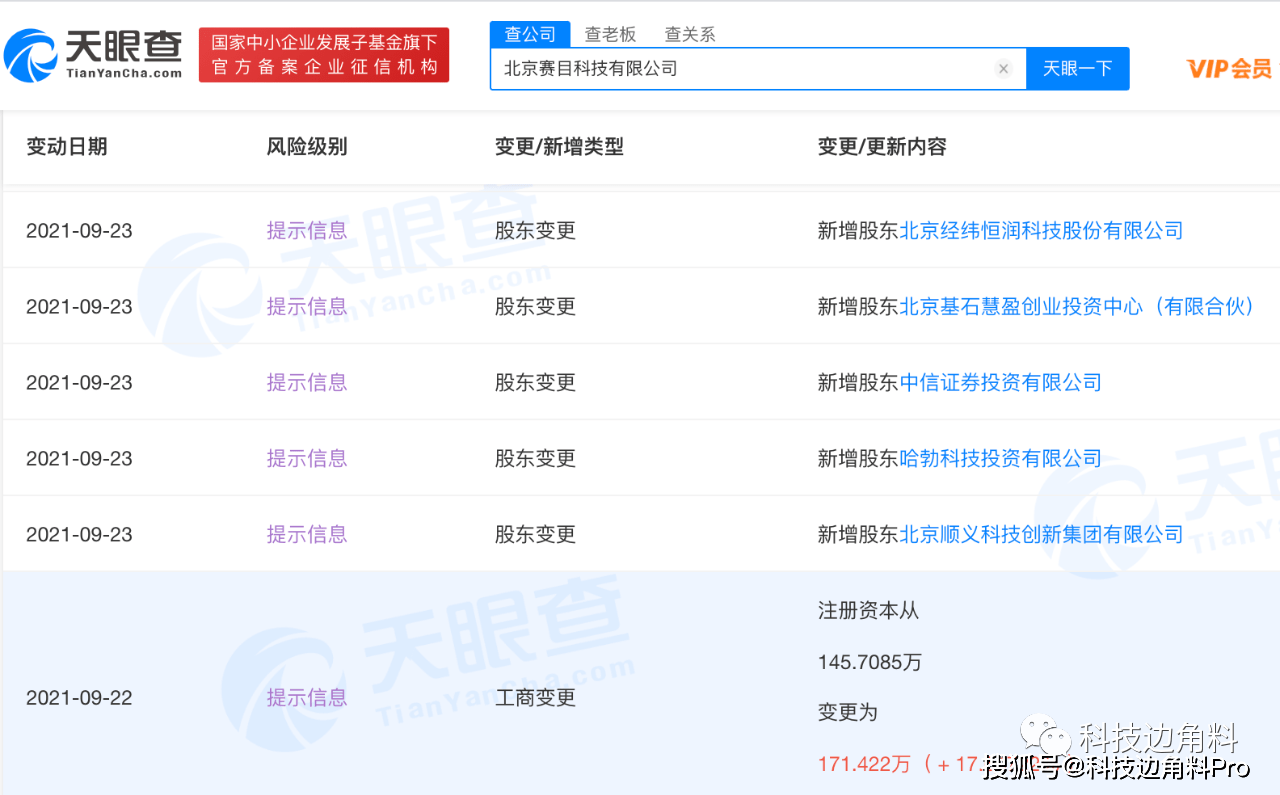Click 提示信息 in the 2021-09-22 row
The image size is (1280, 795).
coord(307,698)
